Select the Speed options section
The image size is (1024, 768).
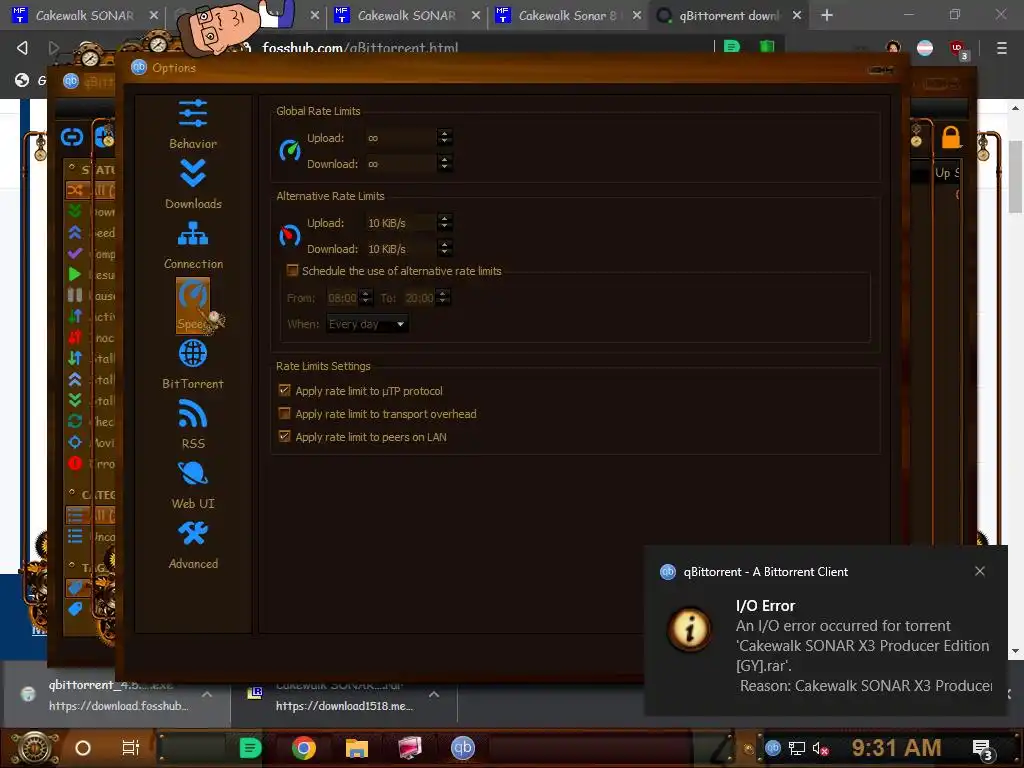point(193,305)
